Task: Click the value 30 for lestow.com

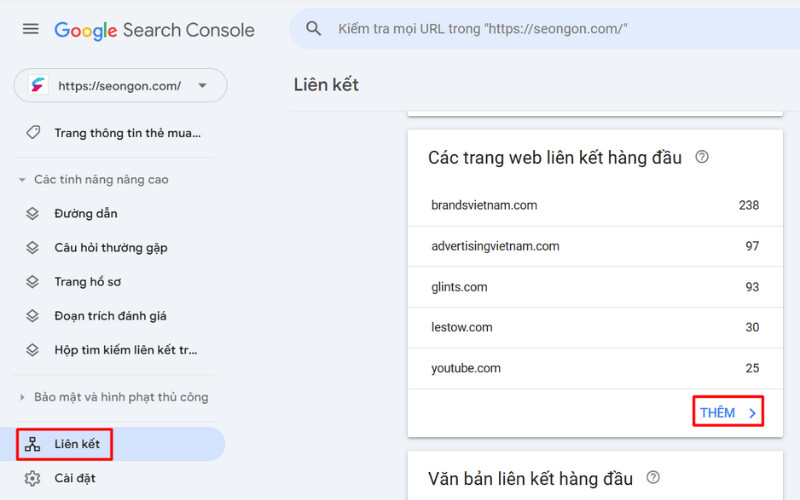Action: (x=752, y=327)
